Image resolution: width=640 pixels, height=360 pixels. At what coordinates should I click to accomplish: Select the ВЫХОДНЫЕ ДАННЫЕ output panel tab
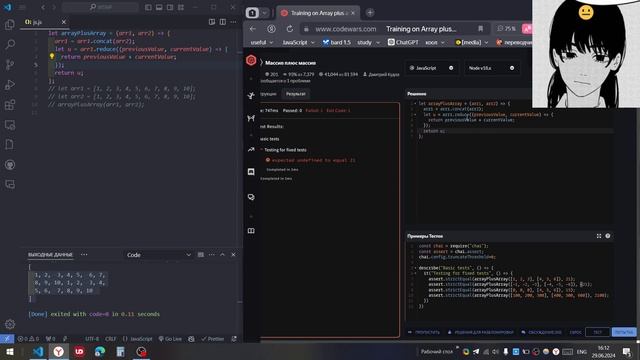tap(50, 255)
